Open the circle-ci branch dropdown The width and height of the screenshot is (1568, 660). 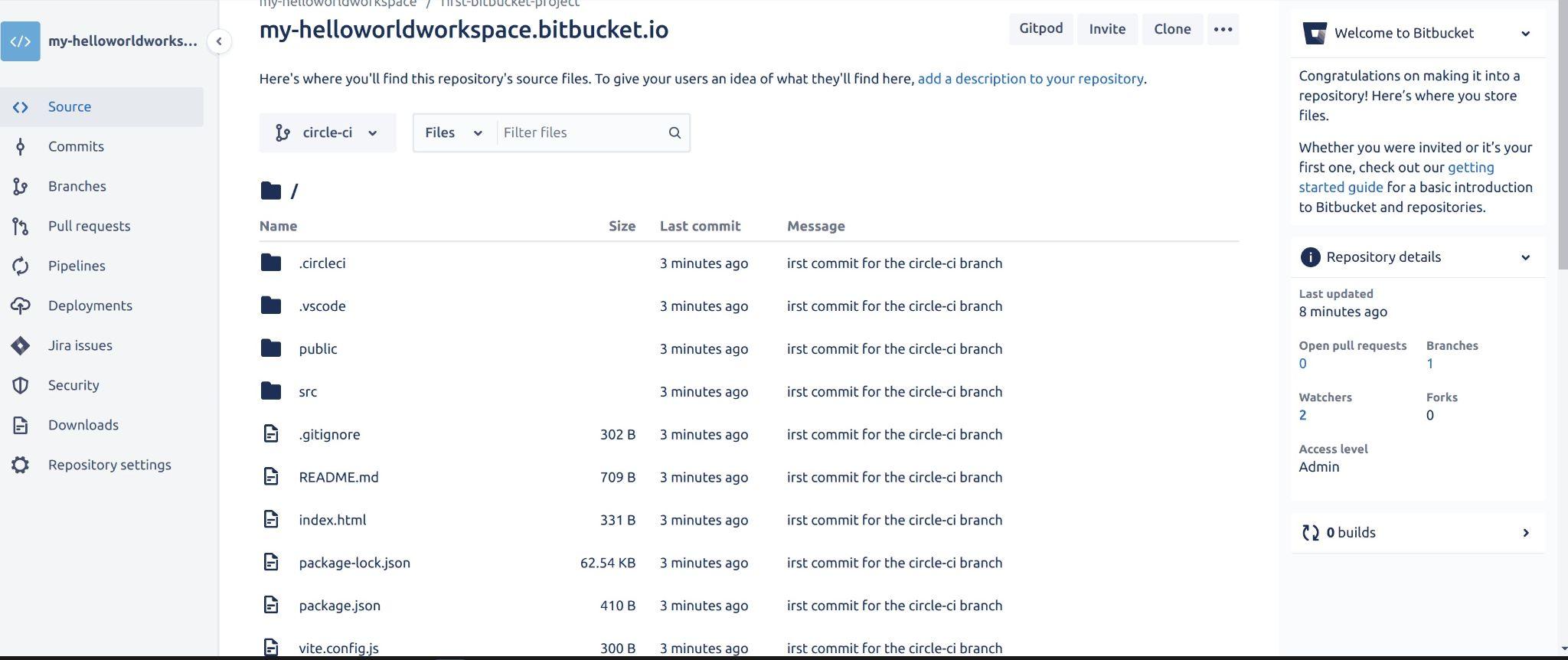click(x=328, y=132)
